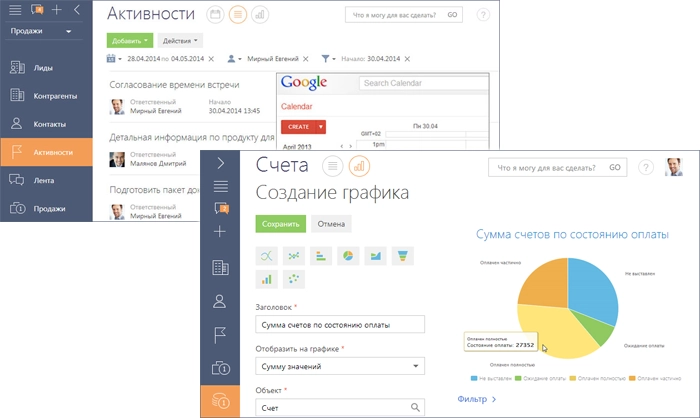
Task: Select column chart type
Action: (267, 280)
